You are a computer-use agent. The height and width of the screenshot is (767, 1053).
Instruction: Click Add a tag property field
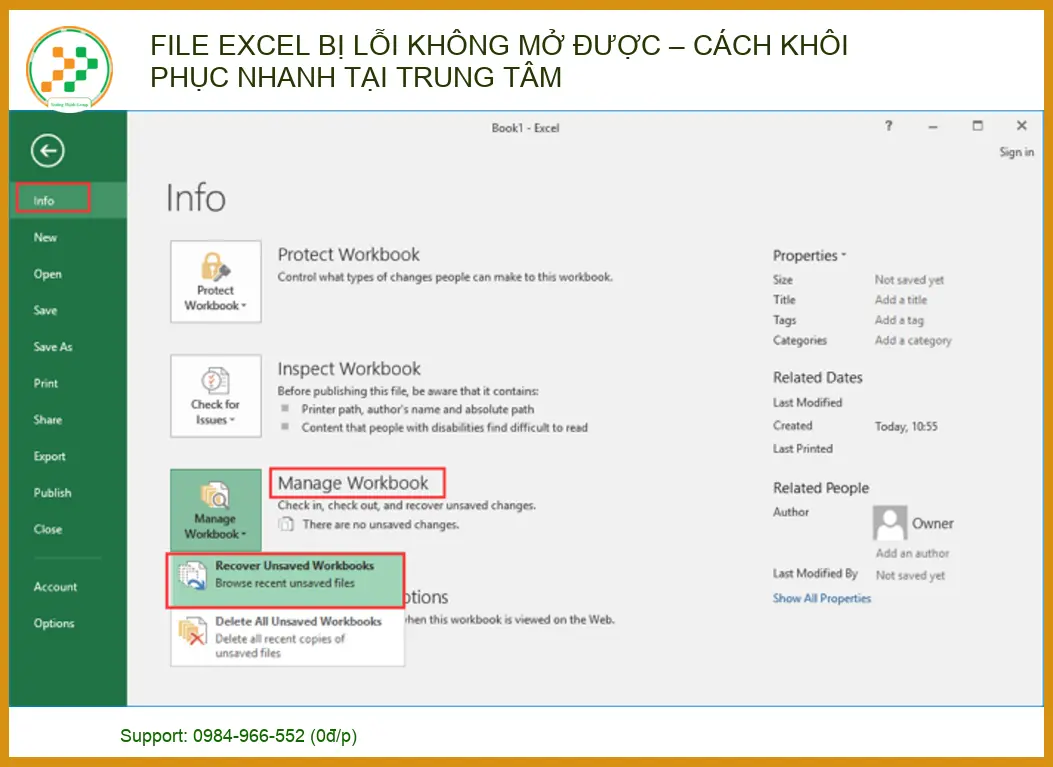coord(899,320)
